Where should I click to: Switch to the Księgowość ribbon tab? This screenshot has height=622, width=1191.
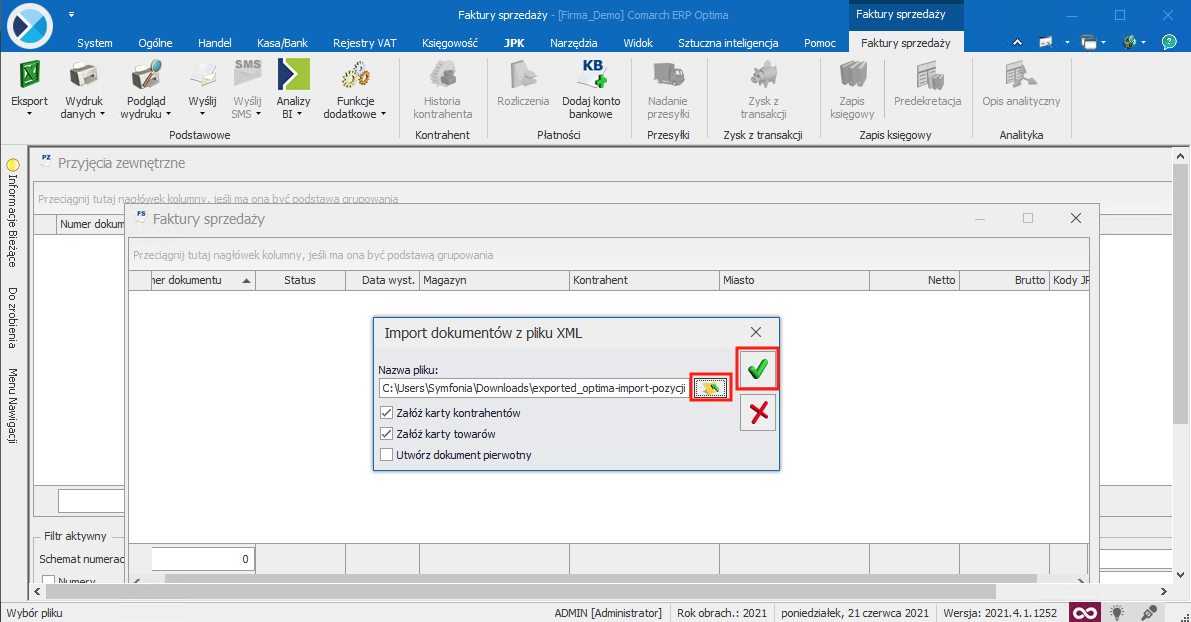tap(450, 43)
